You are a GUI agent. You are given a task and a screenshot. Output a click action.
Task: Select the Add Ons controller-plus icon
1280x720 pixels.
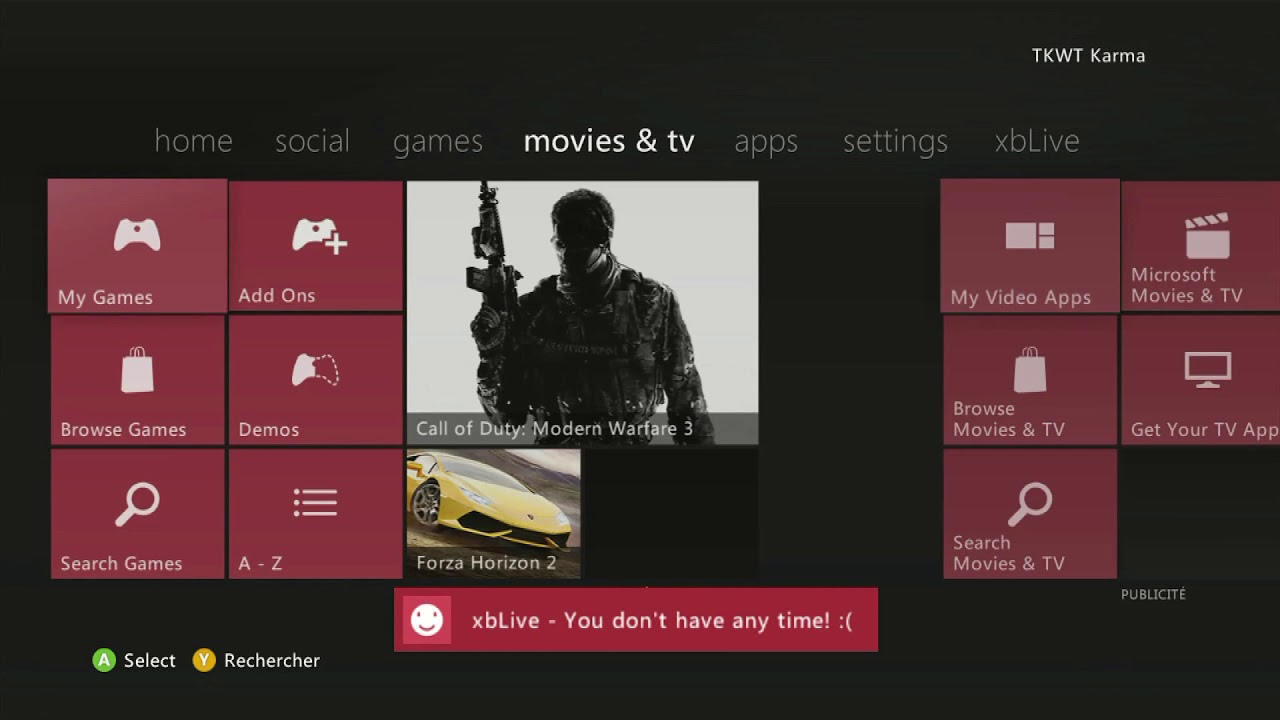pos(319,236)
